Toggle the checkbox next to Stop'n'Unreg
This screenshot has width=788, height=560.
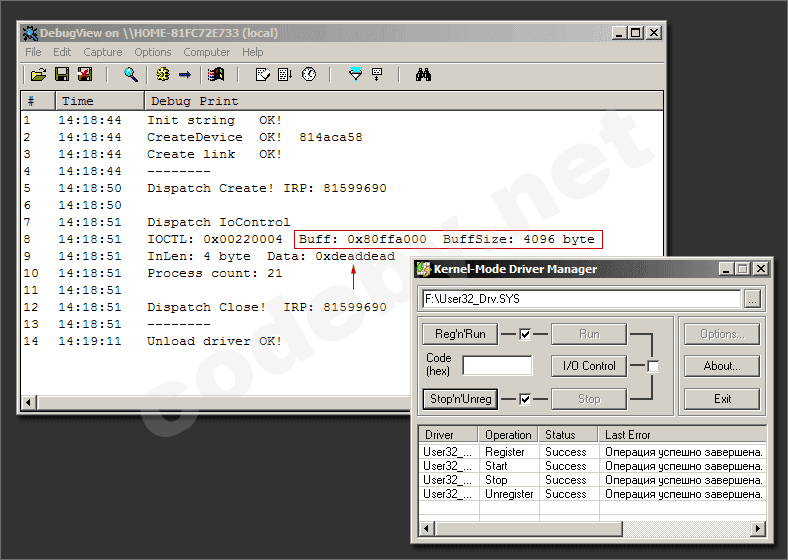click(525, 399)
